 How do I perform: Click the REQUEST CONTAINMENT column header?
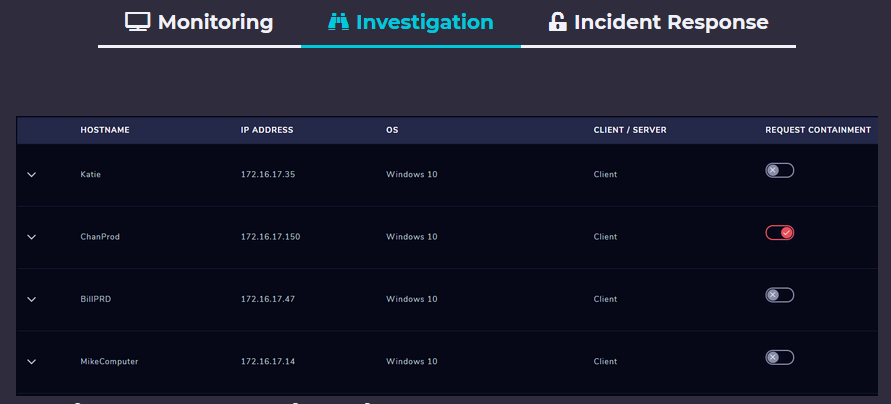point(818,130)
